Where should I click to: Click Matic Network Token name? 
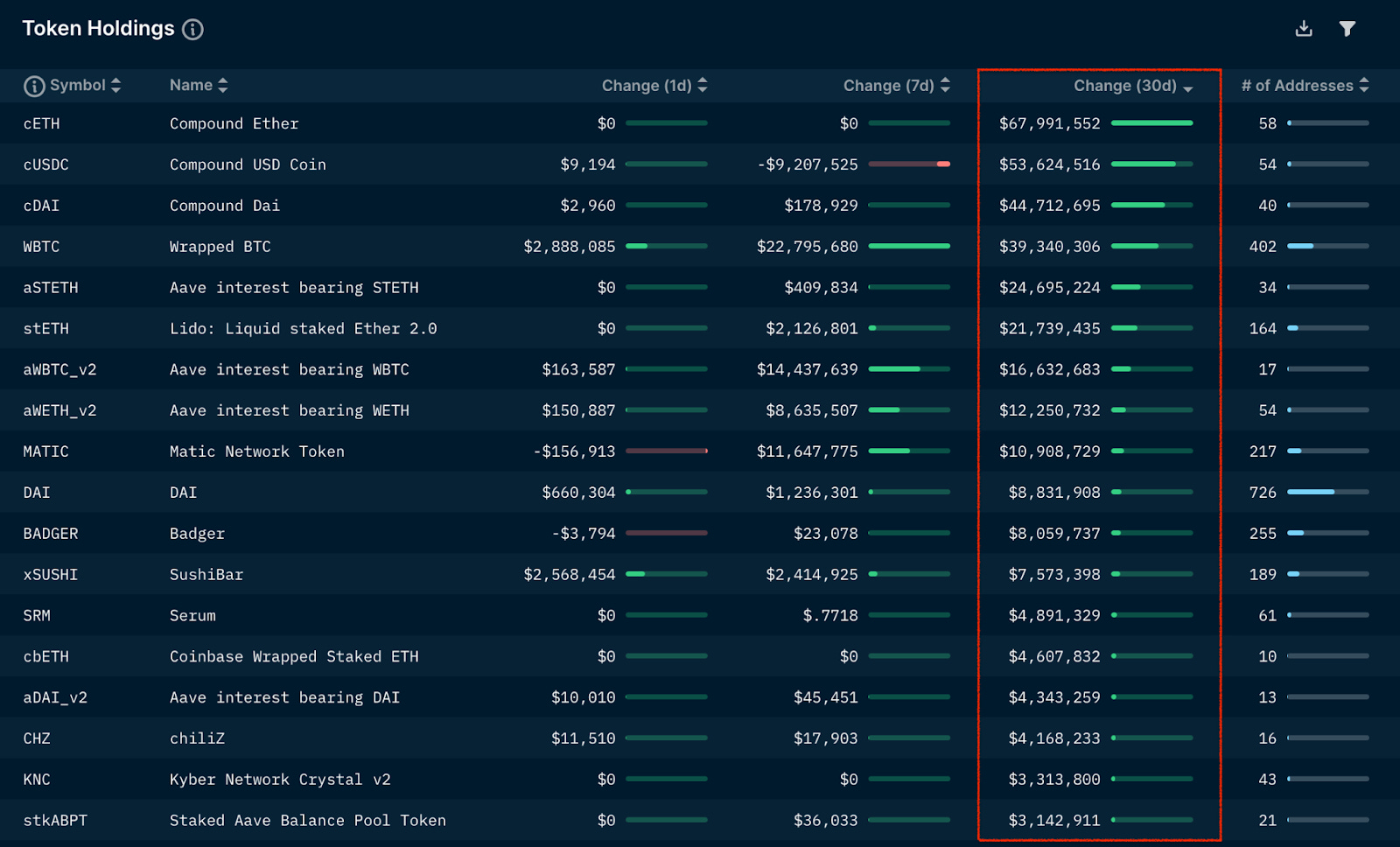[x=257, y=451]
